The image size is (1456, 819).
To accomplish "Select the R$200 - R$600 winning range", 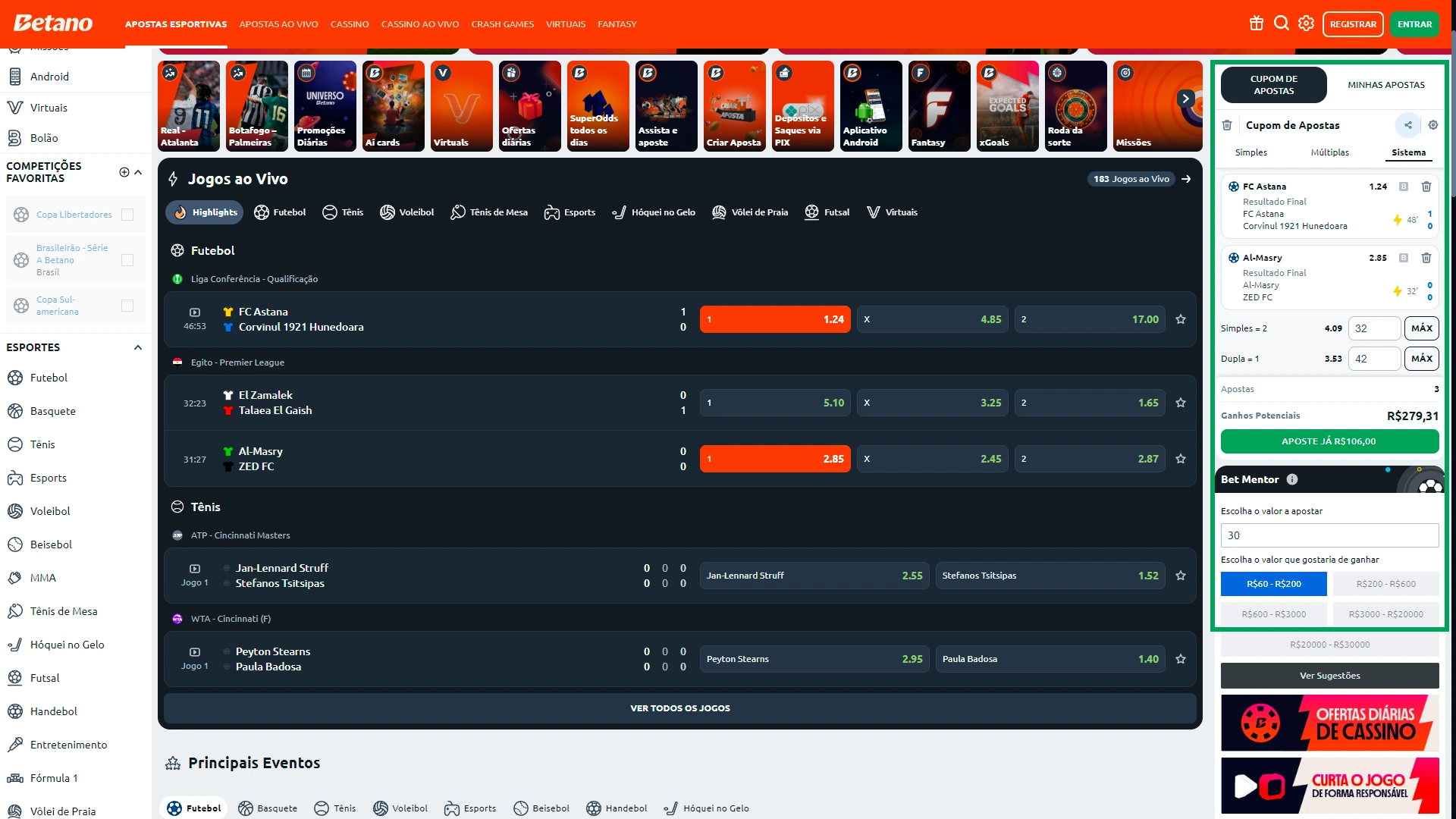I will [x=1386, y=584].
